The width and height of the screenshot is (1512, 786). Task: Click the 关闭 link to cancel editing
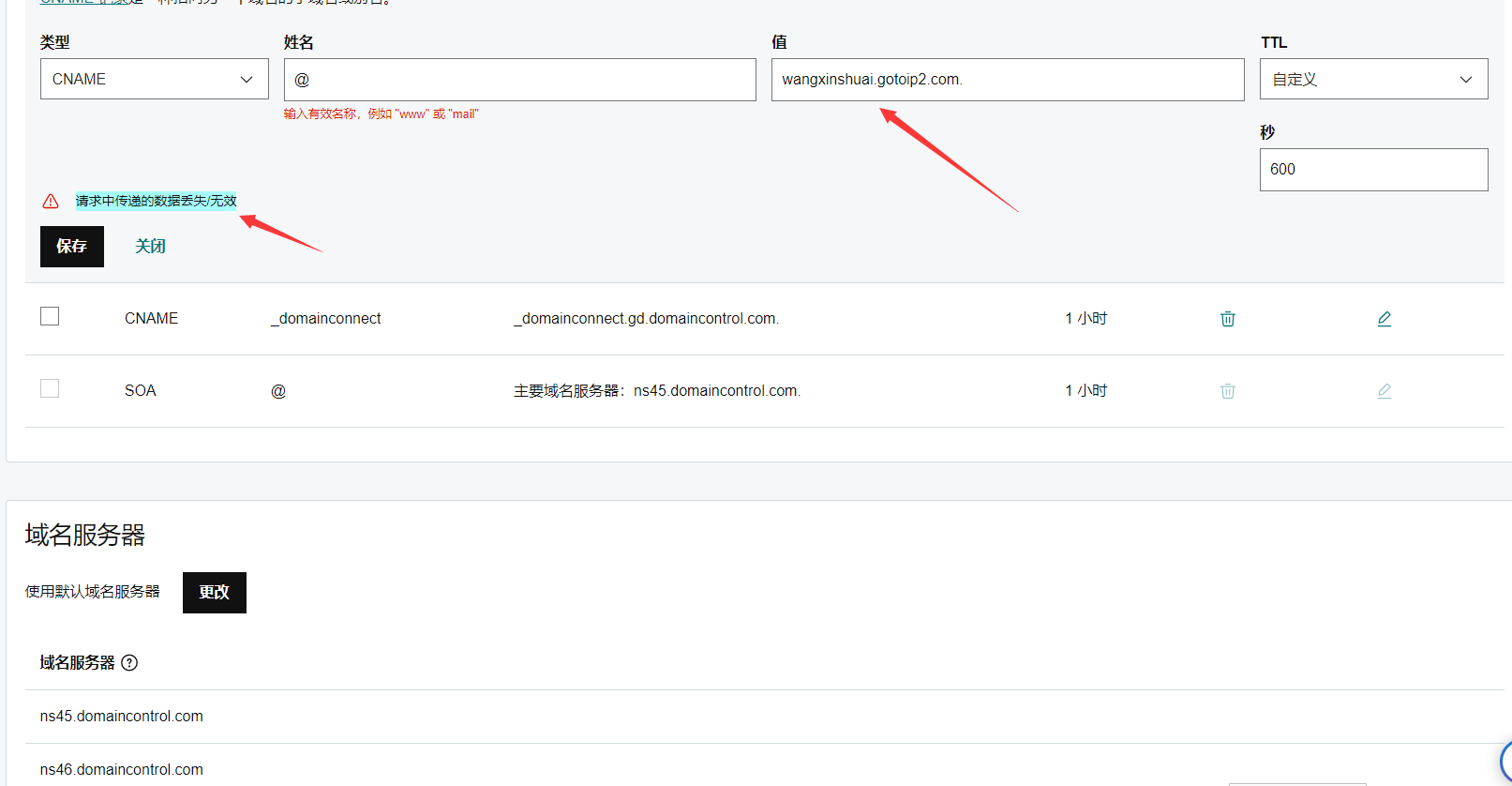pos(150,247)
